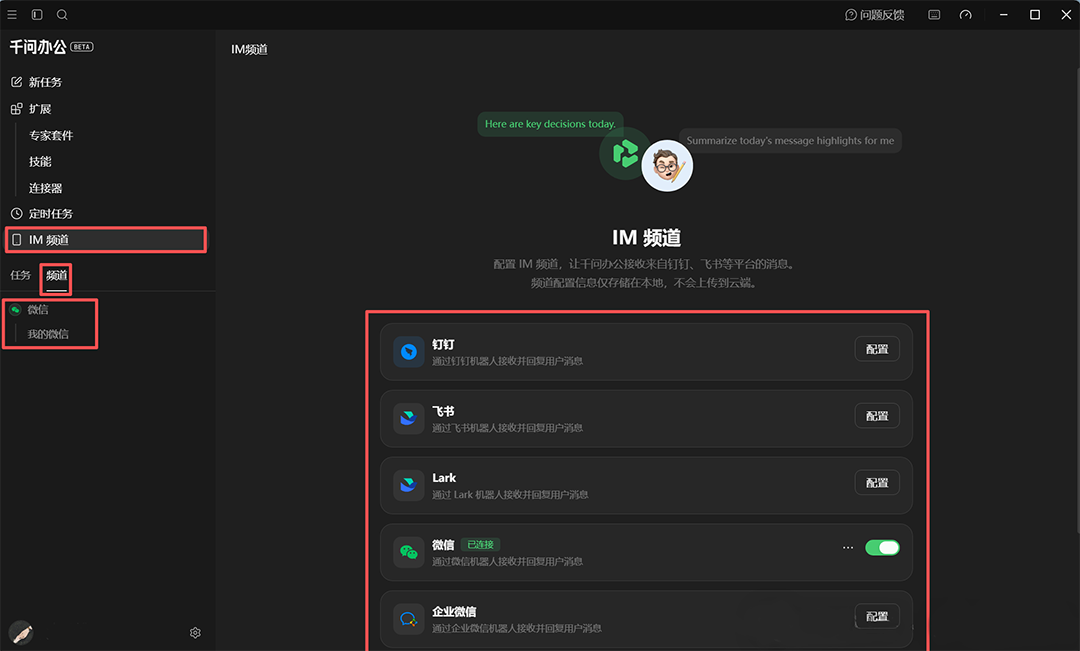
Task: Open 技能 in sidebar
Action: (x=40, y=162)
